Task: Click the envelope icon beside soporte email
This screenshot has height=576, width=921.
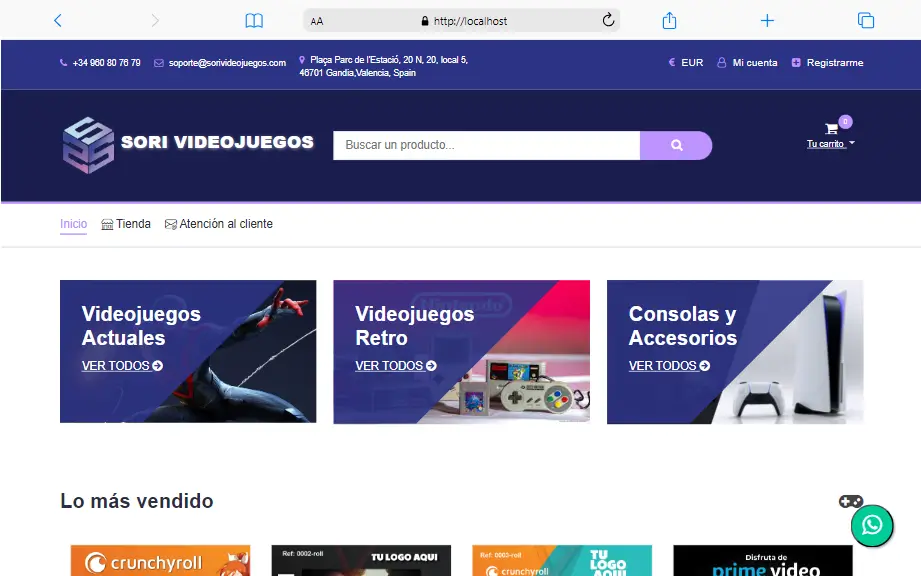Action: pos(156,62)
